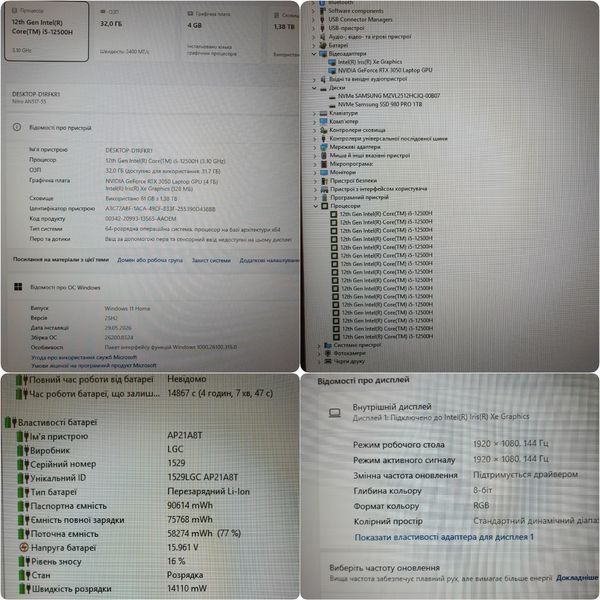
Task: Click the Системні пристрої icon
Action: (x=328, y=345)
